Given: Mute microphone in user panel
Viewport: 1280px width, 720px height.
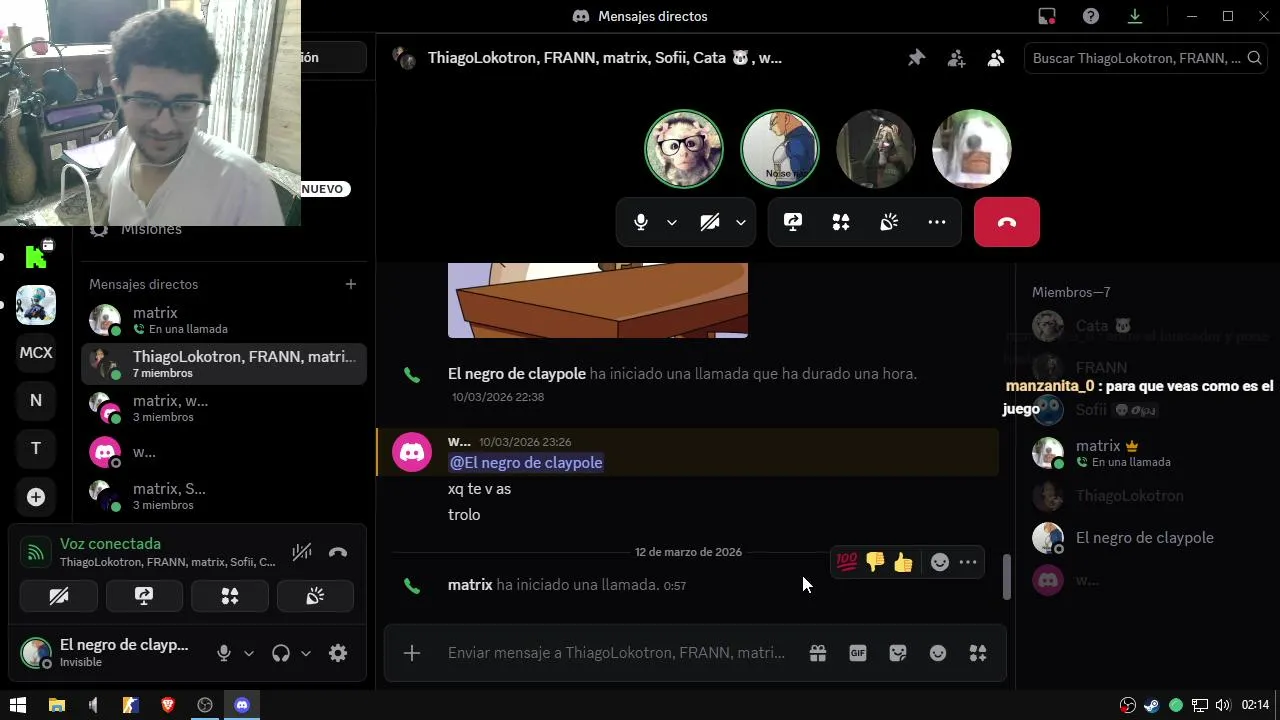Looking at the screenshot, I should click(x=224, y=653).
